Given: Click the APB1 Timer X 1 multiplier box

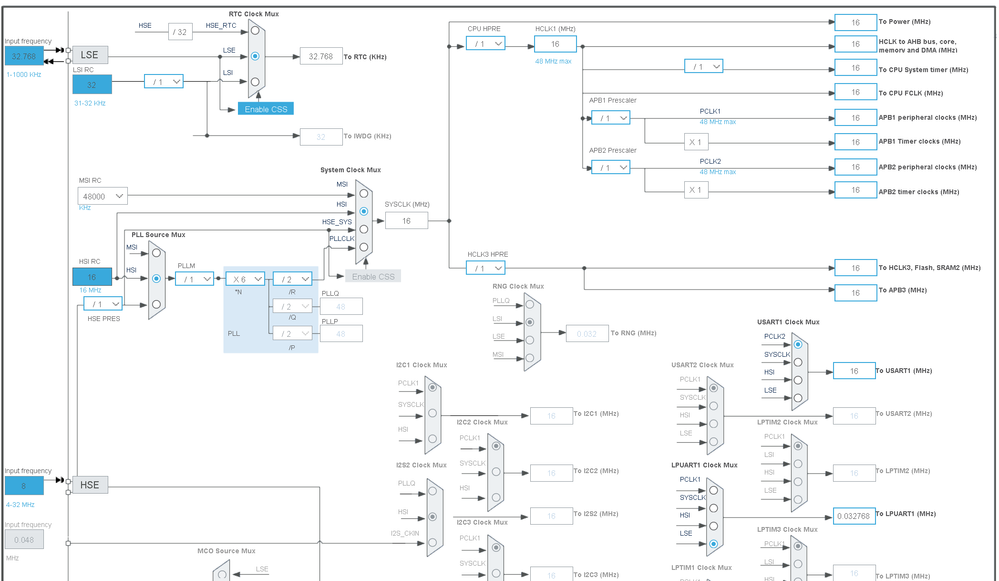Looking at the screenshot, I should point(696,142).
